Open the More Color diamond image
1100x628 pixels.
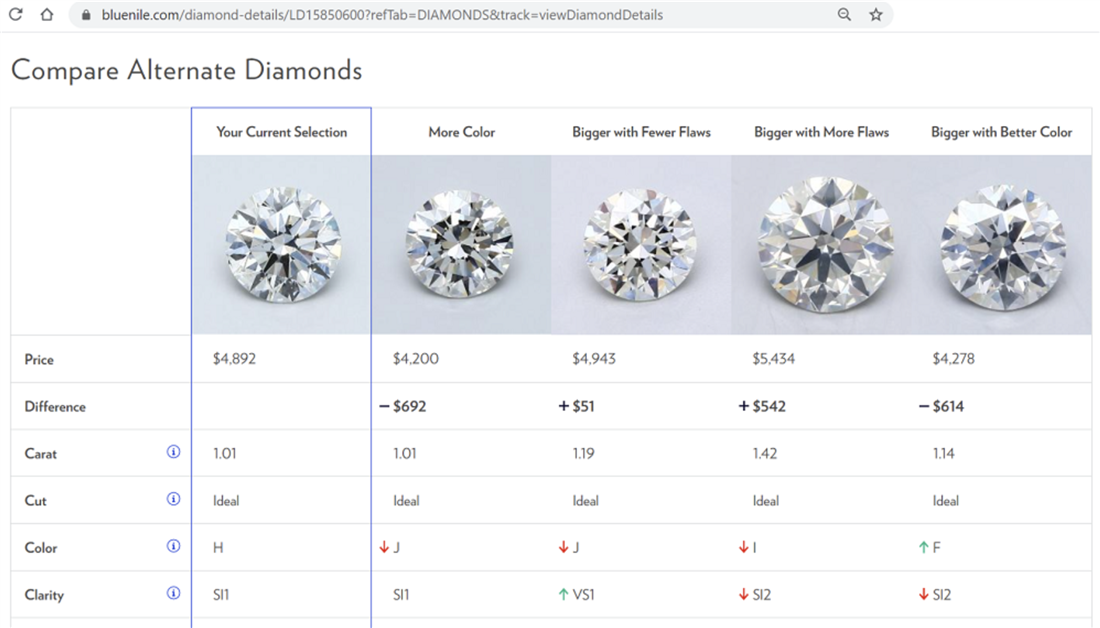click(461, 244)
